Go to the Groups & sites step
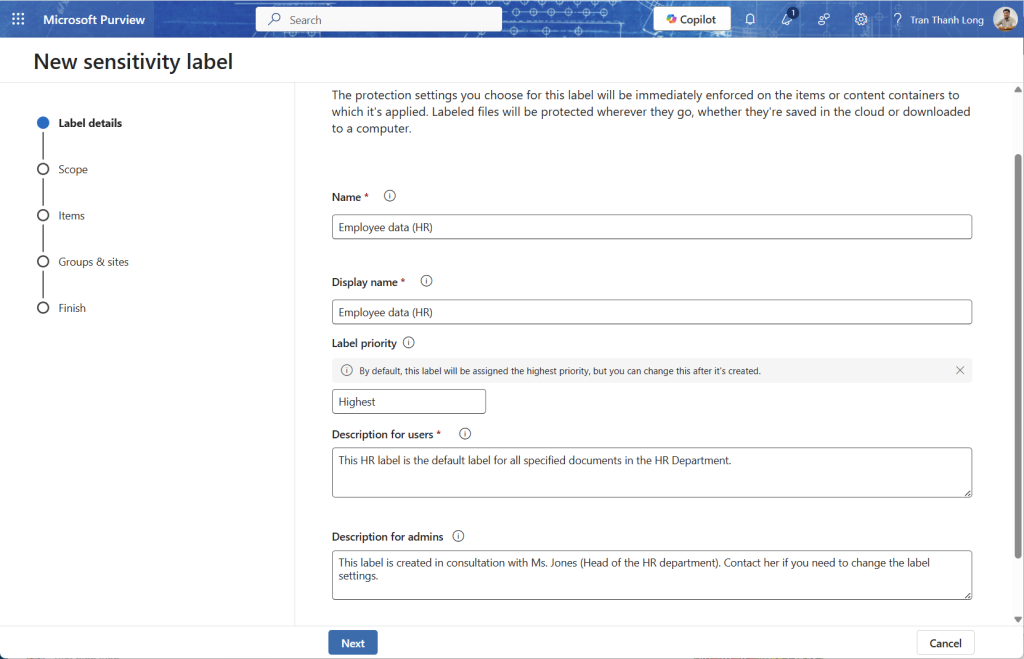Screen dimensions: 1024x659 [93, 262]
